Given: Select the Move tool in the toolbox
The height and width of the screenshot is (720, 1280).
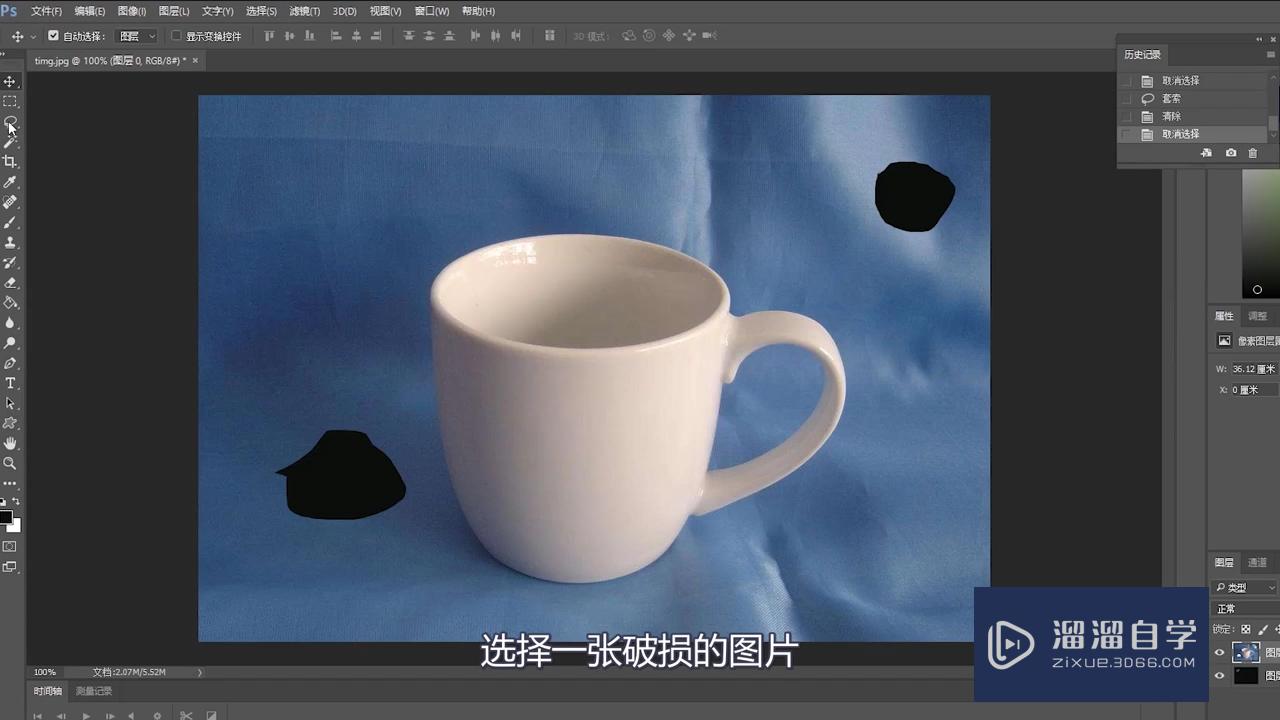Looking at the screenshot, I should coord(10,81).
